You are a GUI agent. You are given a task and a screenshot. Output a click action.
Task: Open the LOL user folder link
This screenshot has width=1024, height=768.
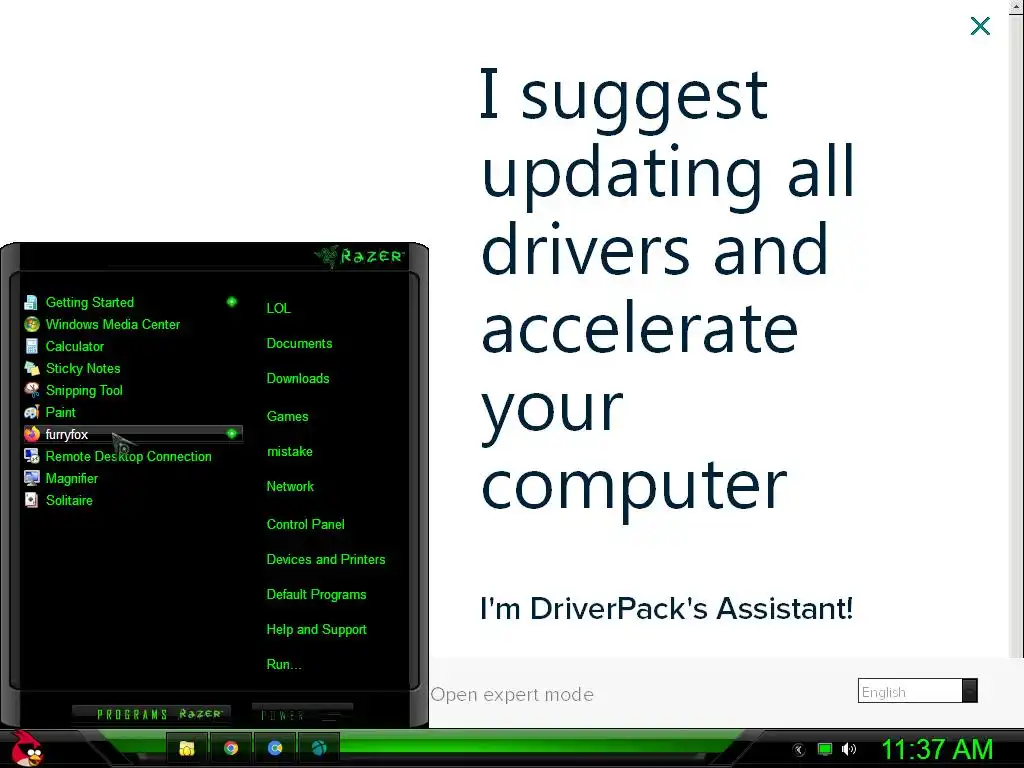278,308
